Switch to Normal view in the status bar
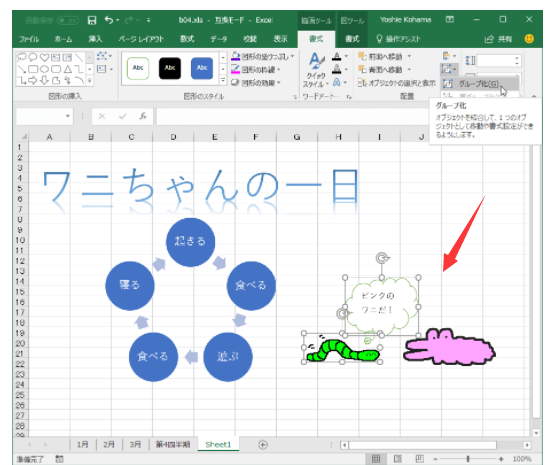 click(x=376, y=459)
